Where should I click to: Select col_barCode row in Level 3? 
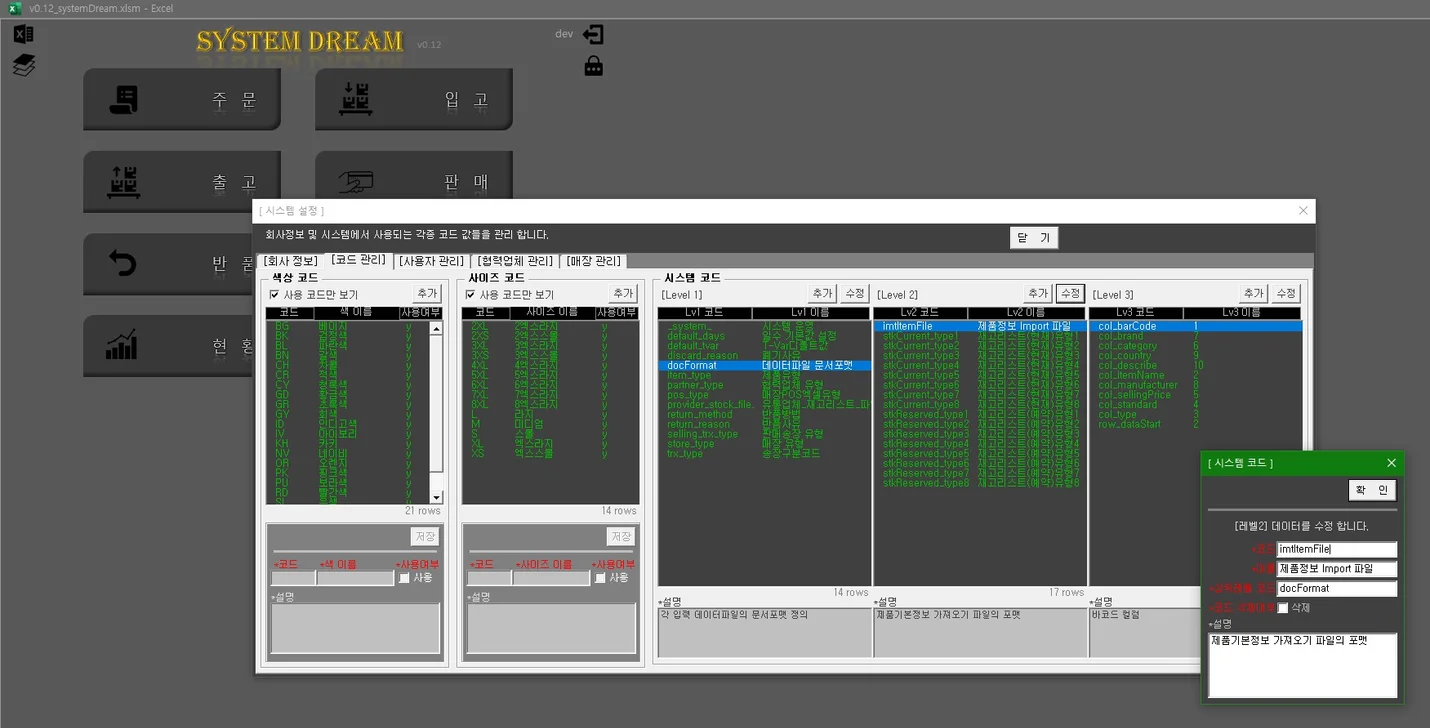click(1196, 326)
